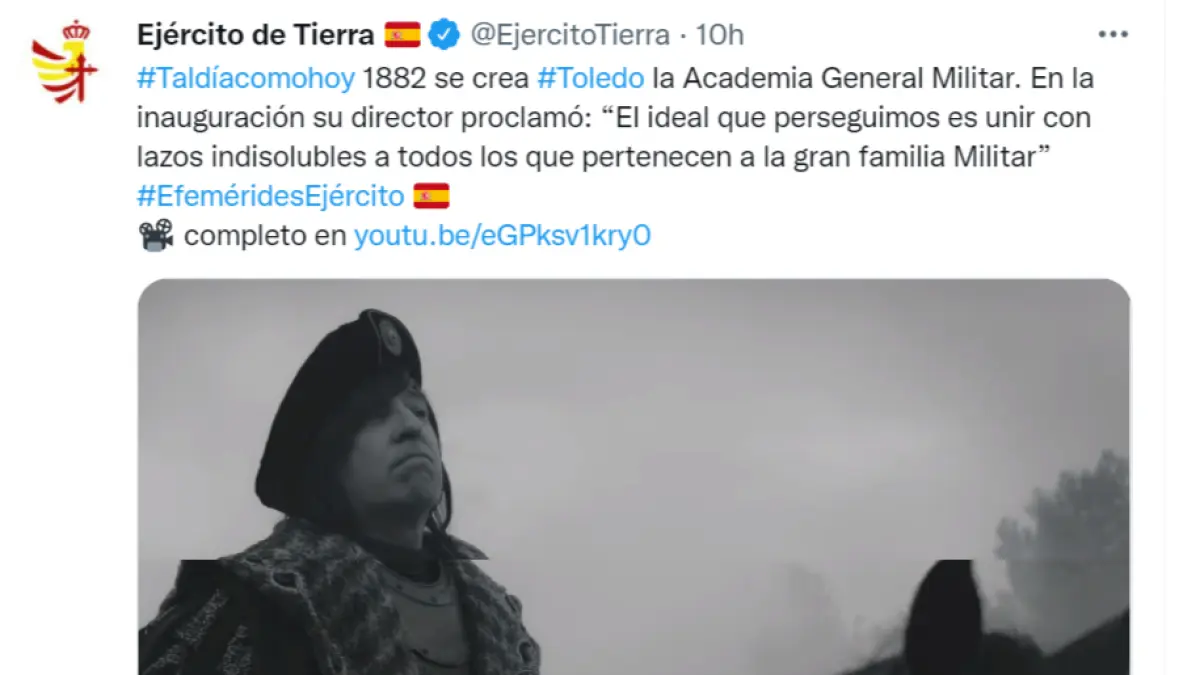
Task: Click the blue verified badge
Action: pyautogui.click(x=445, y=35)
